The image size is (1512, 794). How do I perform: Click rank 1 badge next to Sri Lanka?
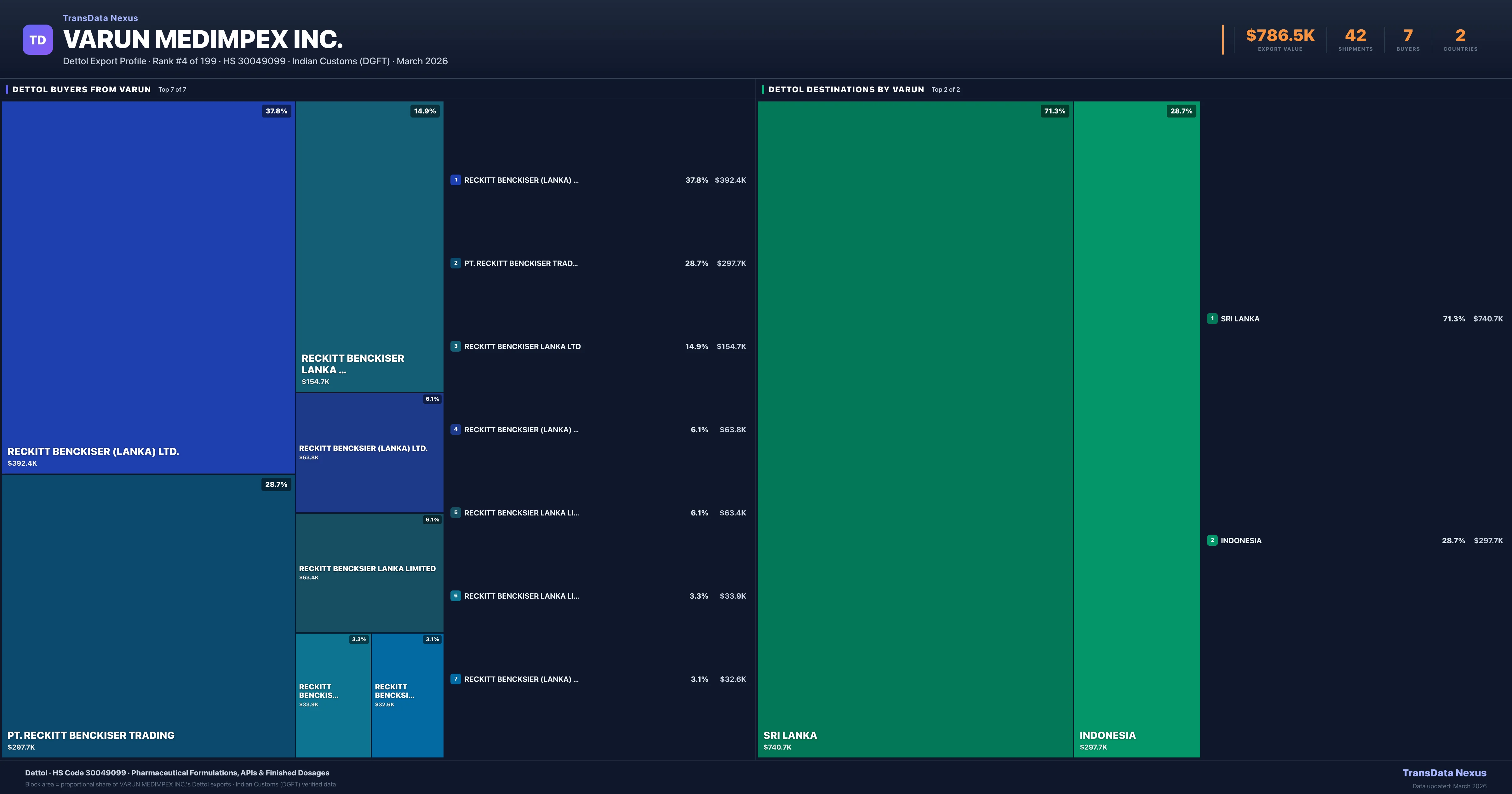(x=1212, y=319)
